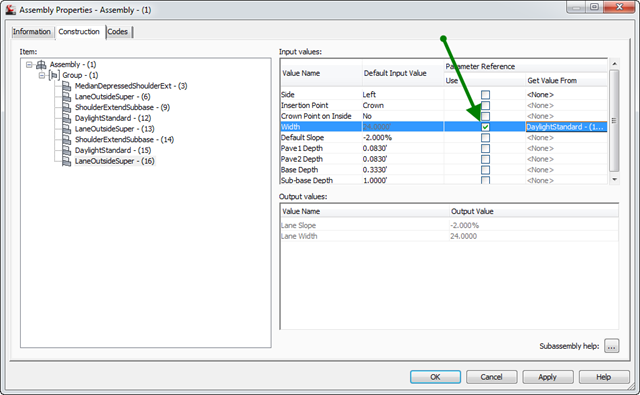Open Get Value From cell for Pave1 Depth
This screenshot has height=395, width=640.
(x=566, y=149)
